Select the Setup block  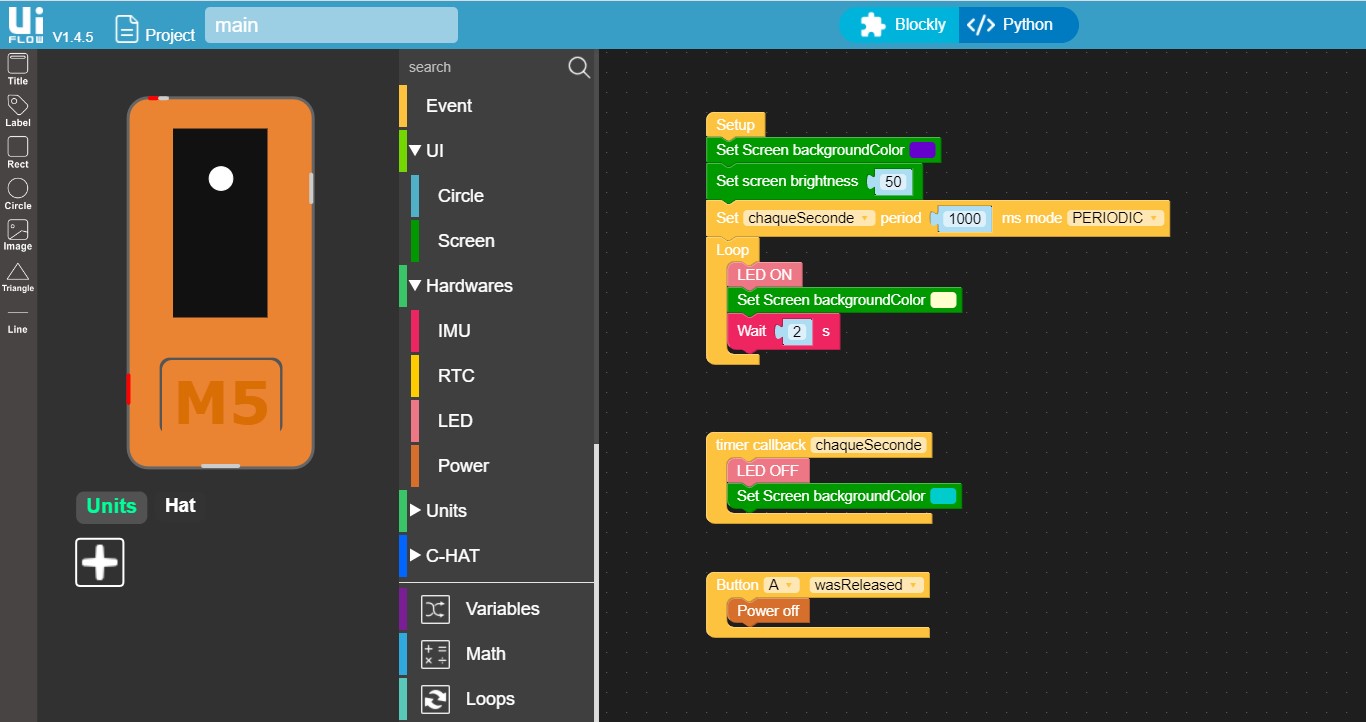[x=735, y=125]
